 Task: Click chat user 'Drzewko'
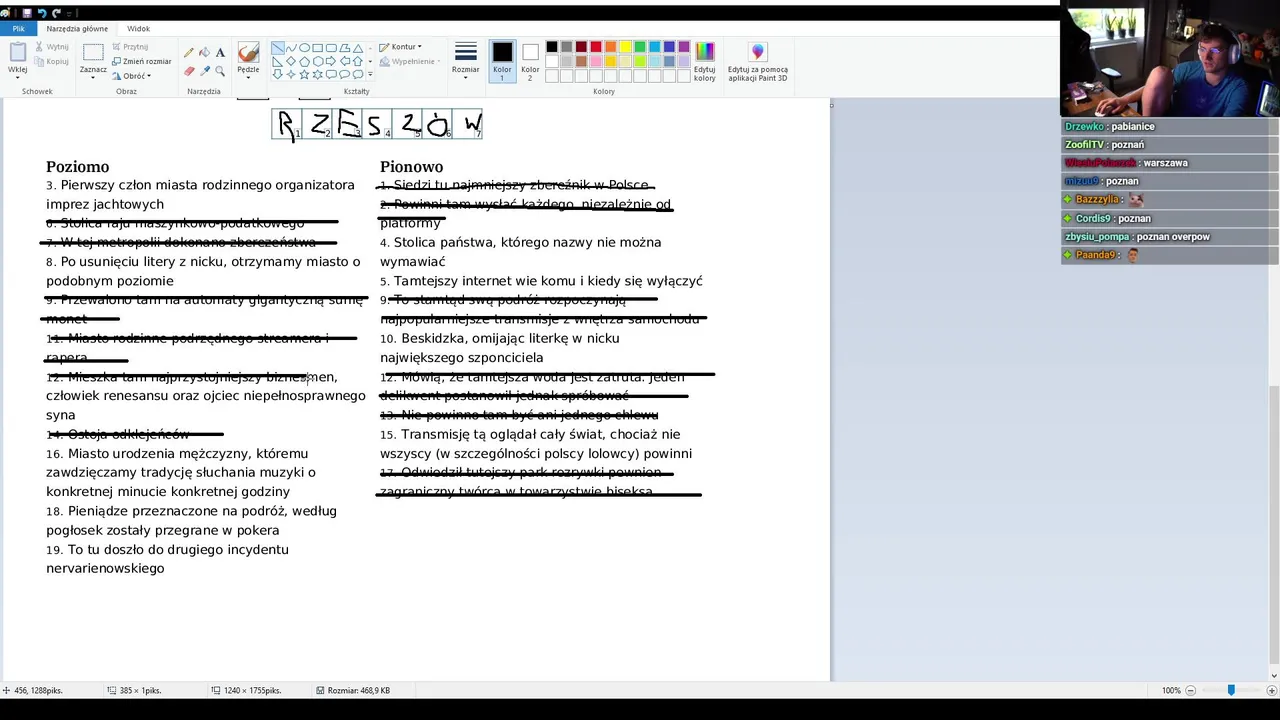pyautogui.click(x=1084, y=127)
